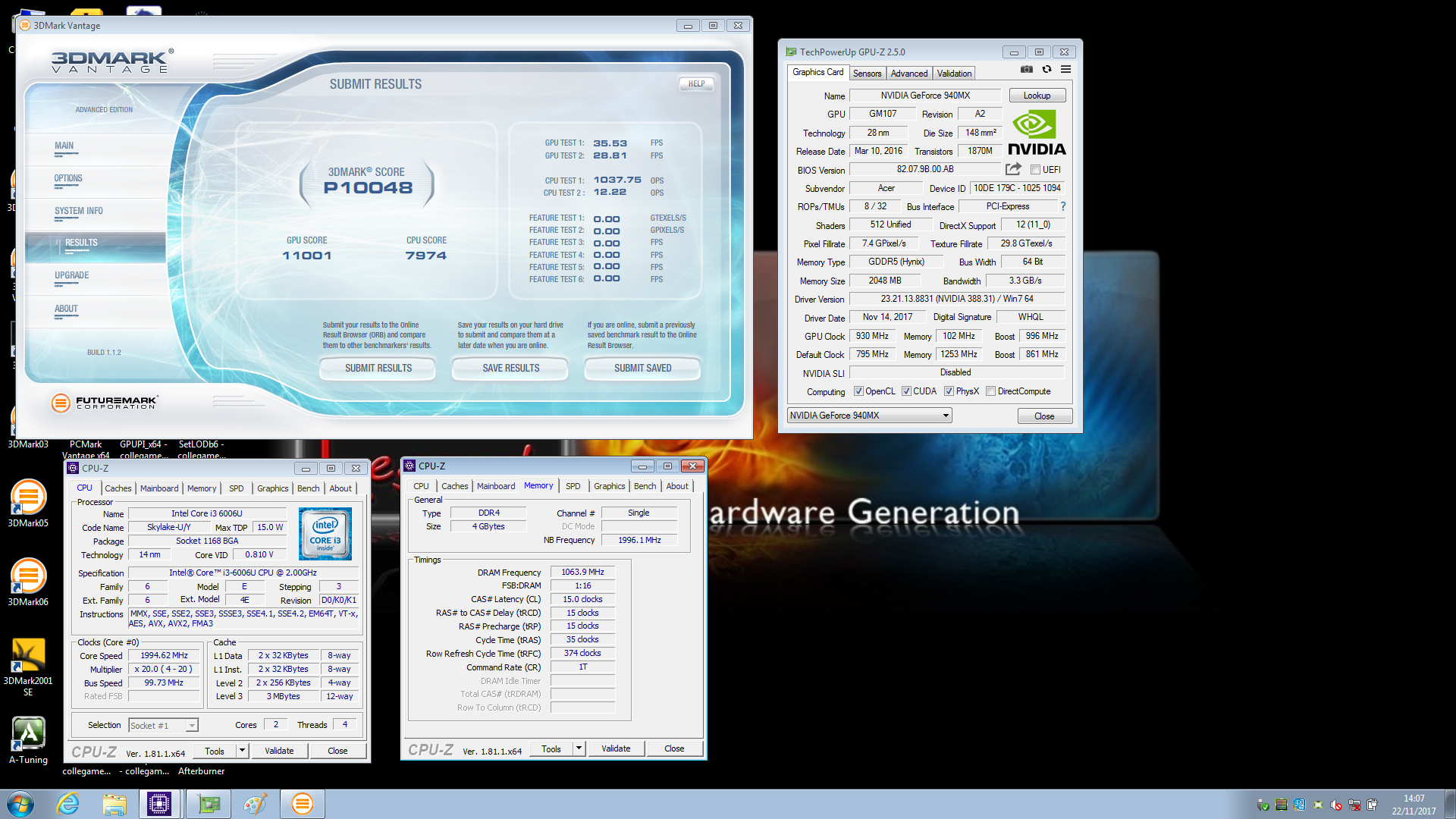This screenshot has height=819, width=1456.
Task: Click the Bus Interface question mark in GPU-Z
Action: [1062, 206]
